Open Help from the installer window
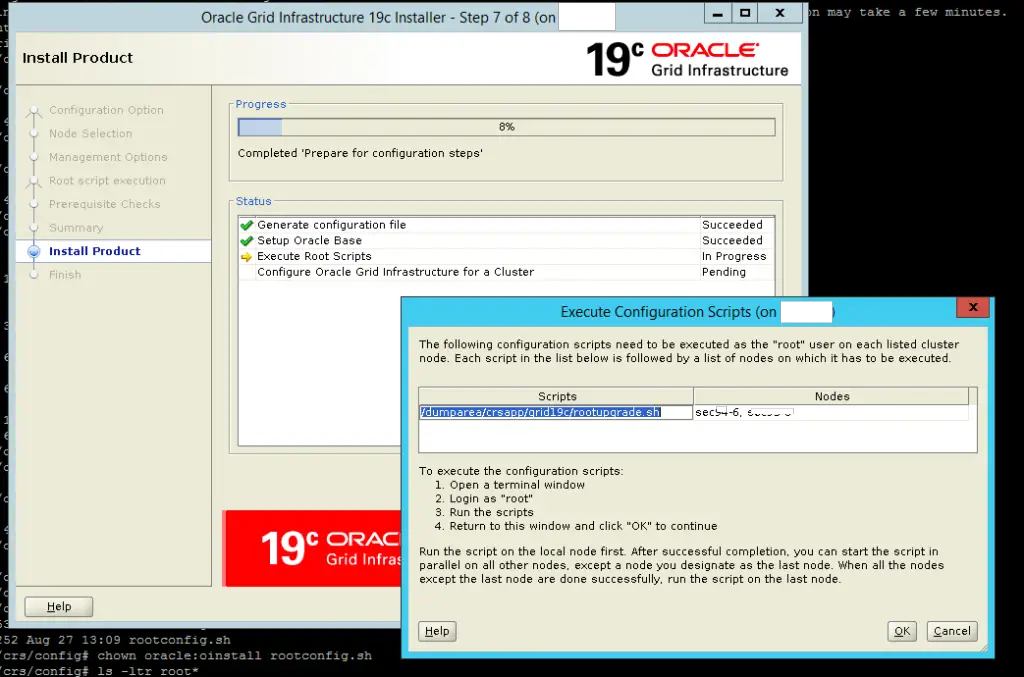Viewport: 1024px width, 677px height. coord(58,606)
